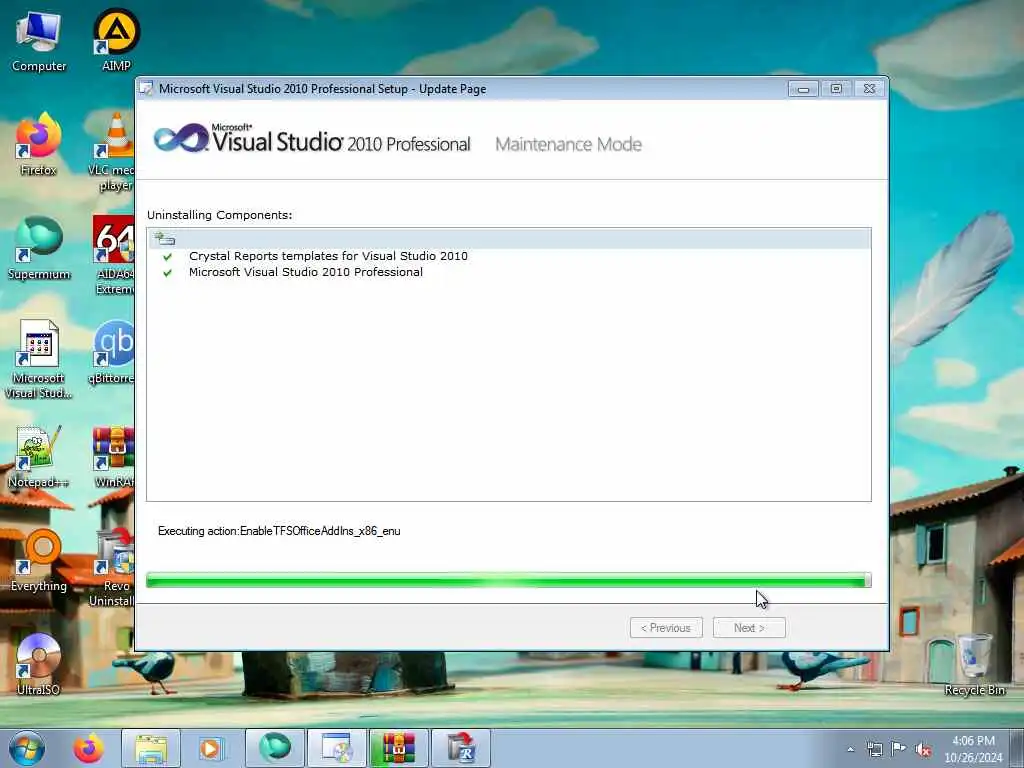
Task: Click the Maintenance Mode heading
Action: point(568,144)
